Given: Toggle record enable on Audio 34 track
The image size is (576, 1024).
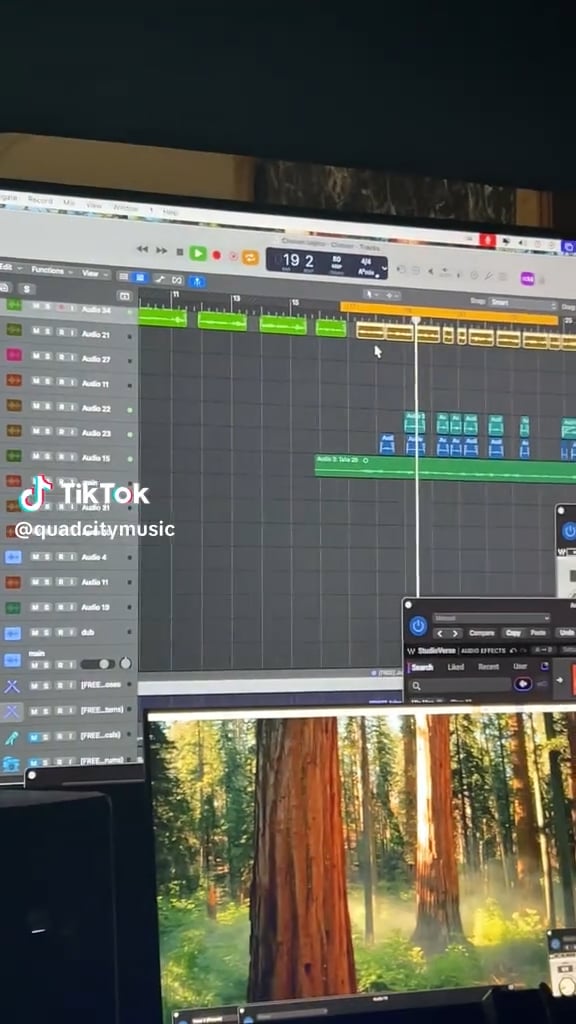Looking at the screenshot, I should pos(61,306).
